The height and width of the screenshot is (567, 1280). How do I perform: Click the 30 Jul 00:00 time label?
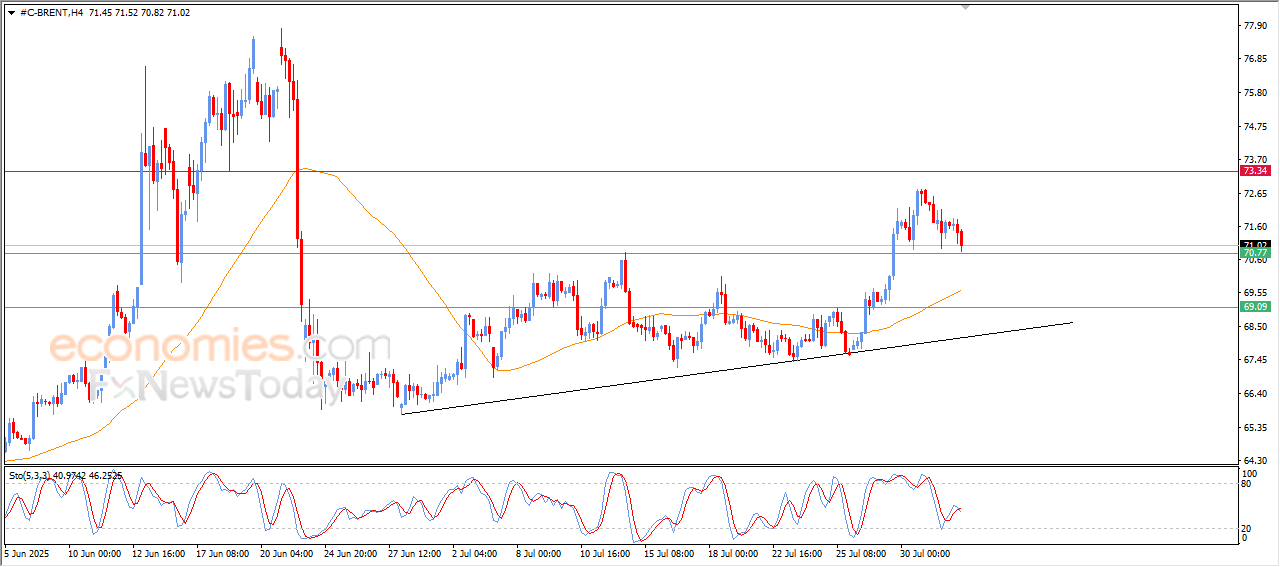[x=926, y=552]
